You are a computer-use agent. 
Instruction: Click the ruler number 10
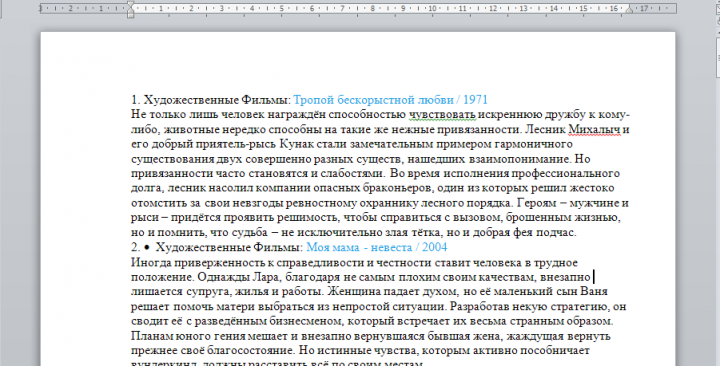pyautogui.click(x=433, y=8)
